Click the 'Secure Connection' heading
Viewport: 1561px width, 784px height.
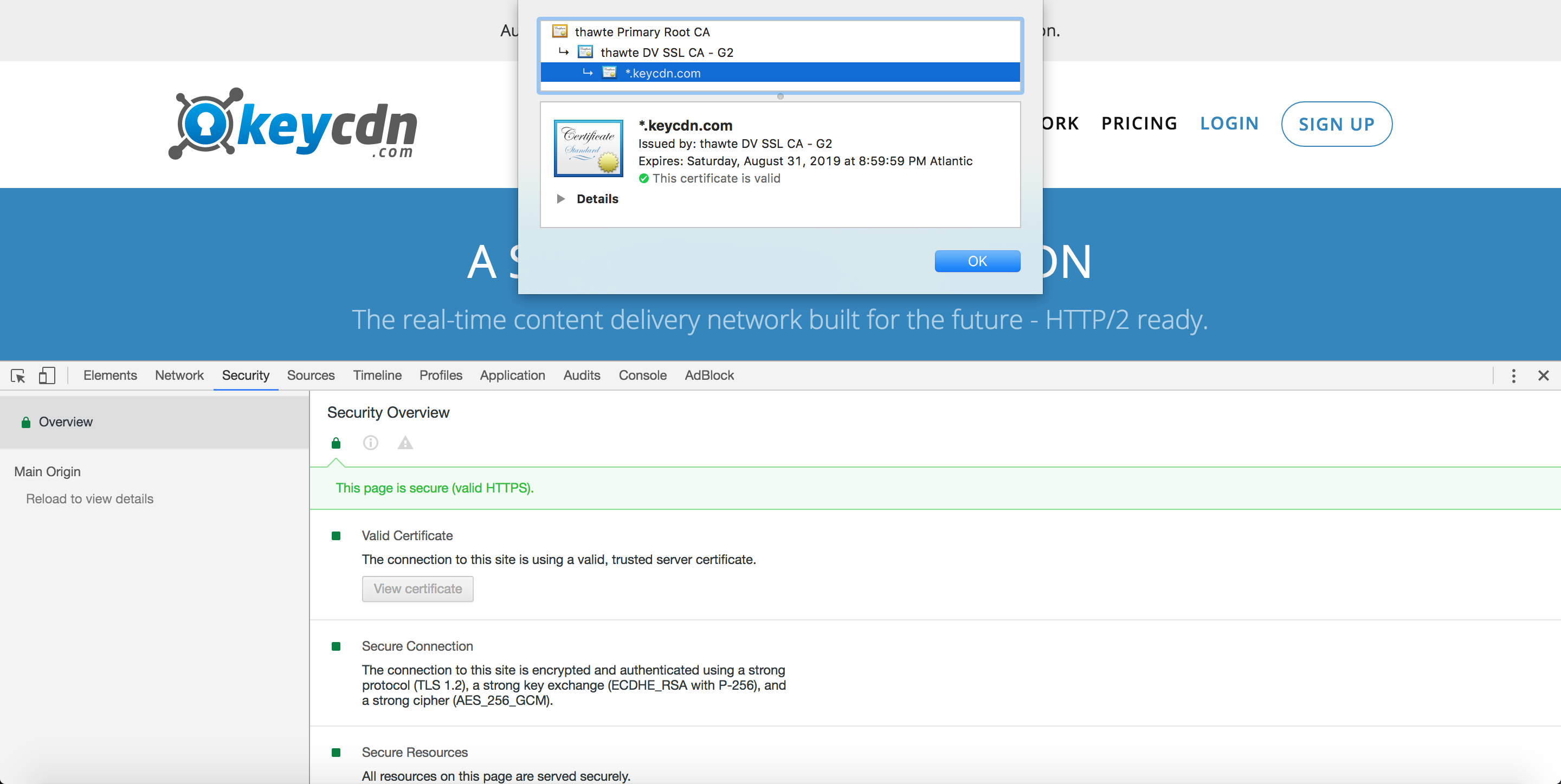point(417,646)
